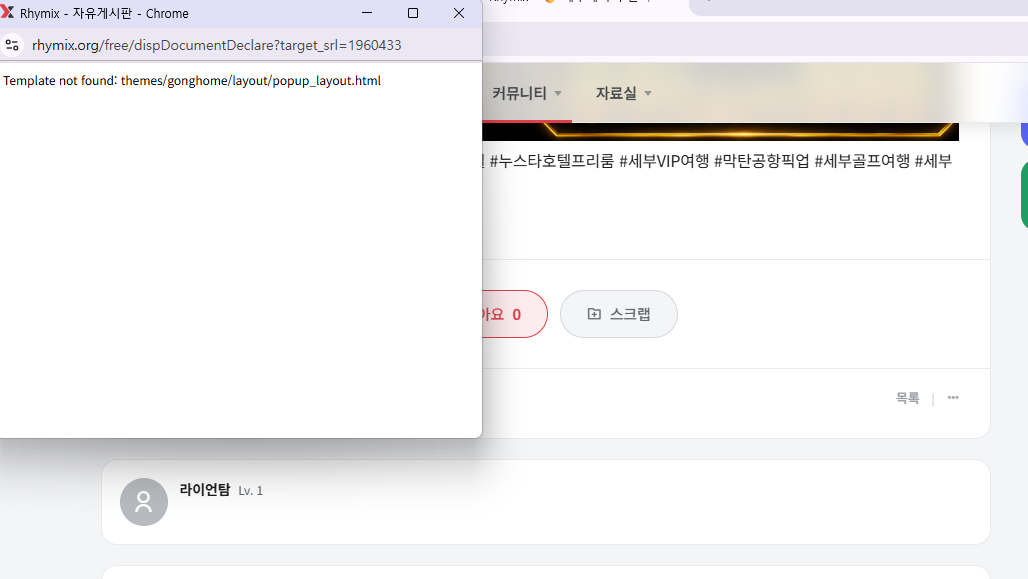Click the popup title 'Rhymix - 자유게시판 - Chrome'
Viewport: 1028px width, 579px height.
pyautogui.click(x=104, y=14)
